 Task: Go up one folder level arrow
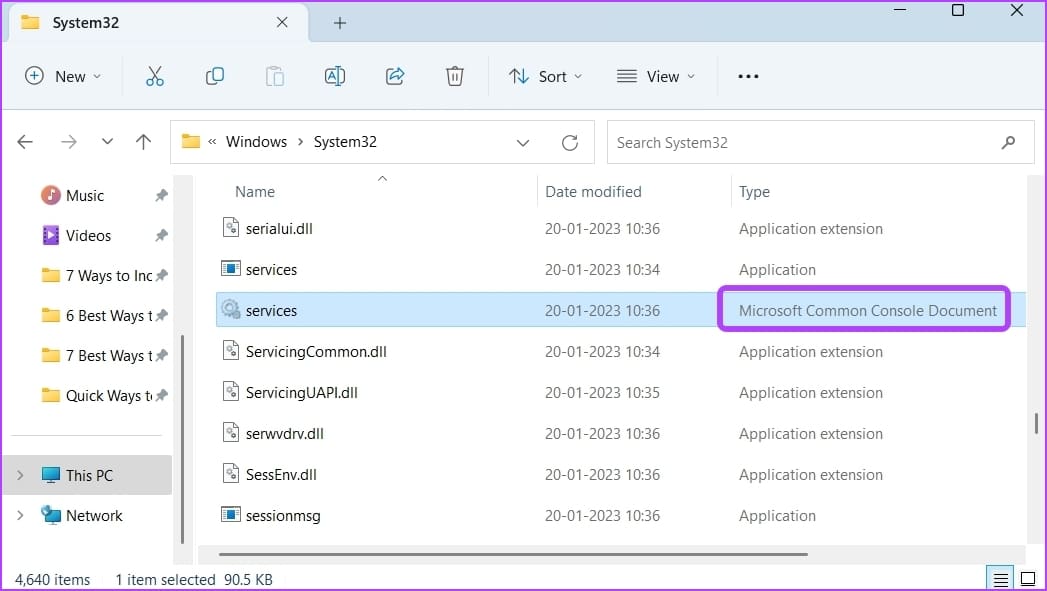point(143,142)
